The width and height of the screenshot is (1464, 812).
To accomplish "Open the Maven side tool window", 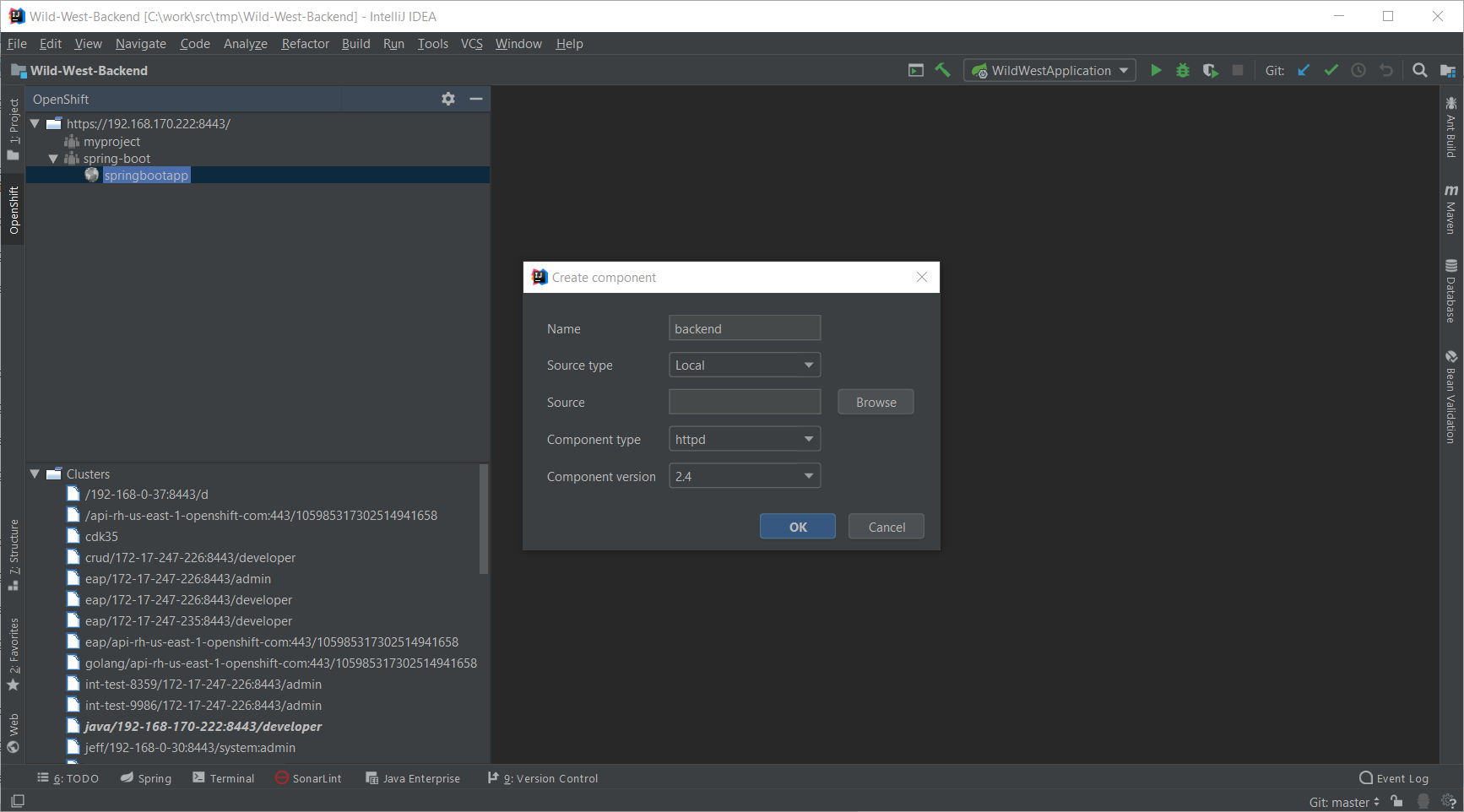I will tap(1450, 209).
